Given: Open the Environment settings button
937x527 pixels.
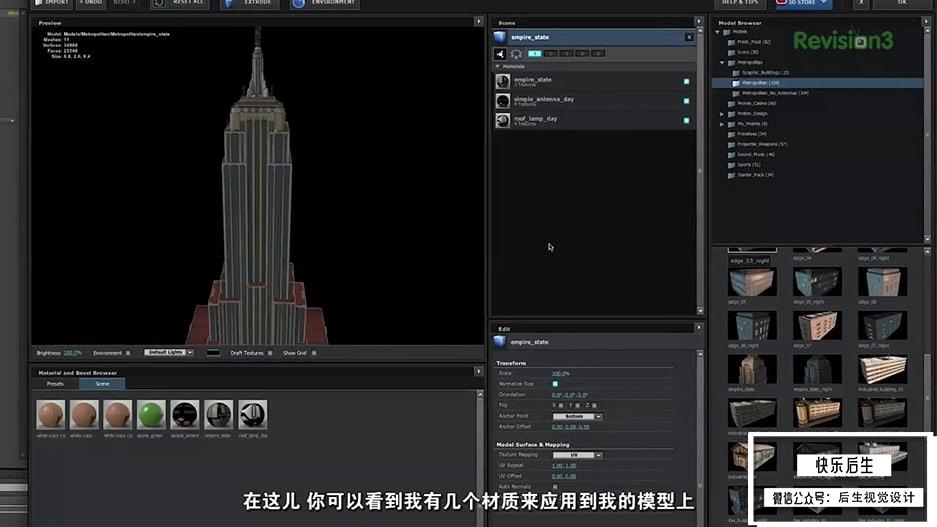Looking at the screenshot, I should click(x=325, y=3).
